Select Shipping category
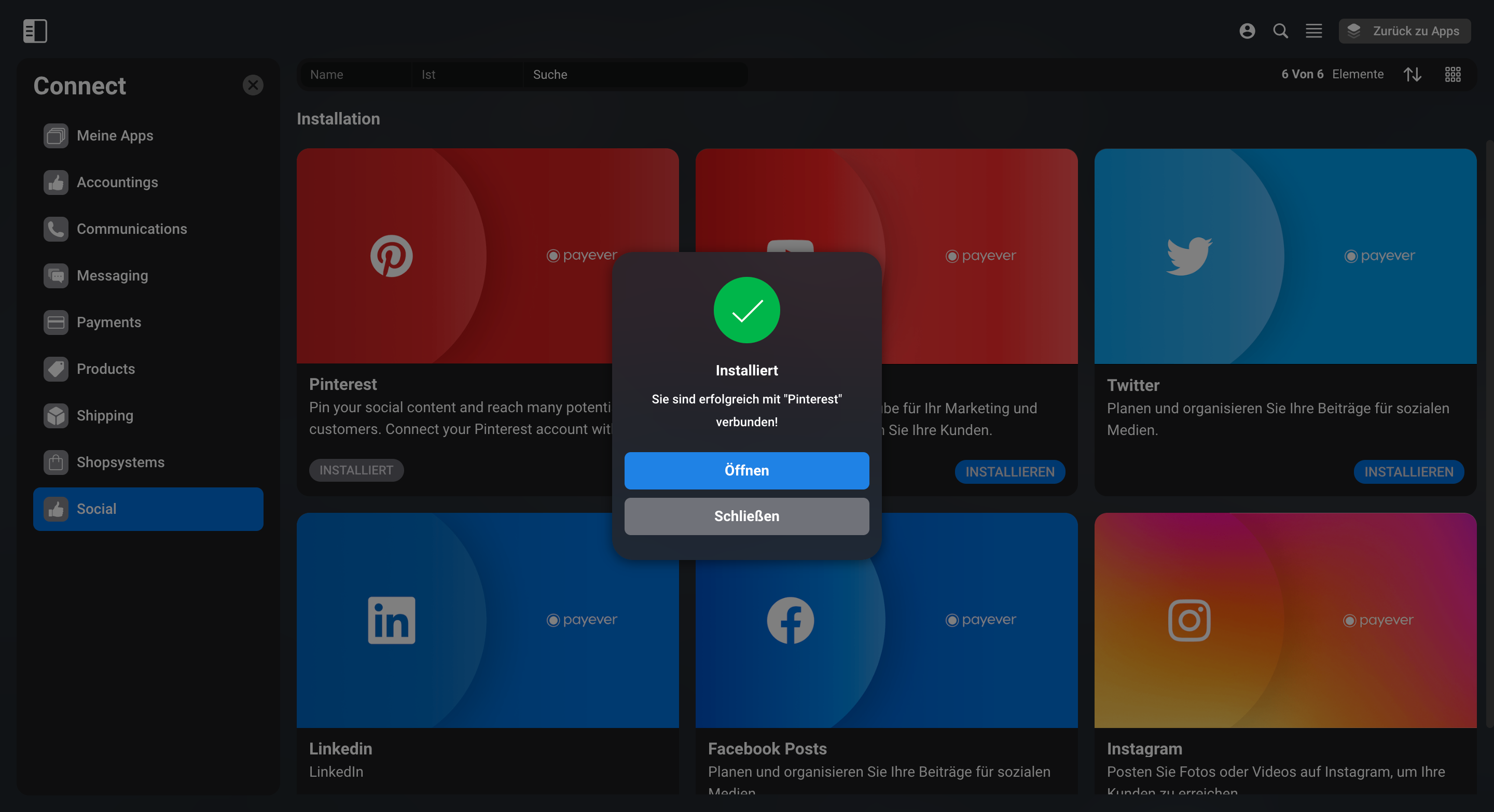 [x=148, y=415]
